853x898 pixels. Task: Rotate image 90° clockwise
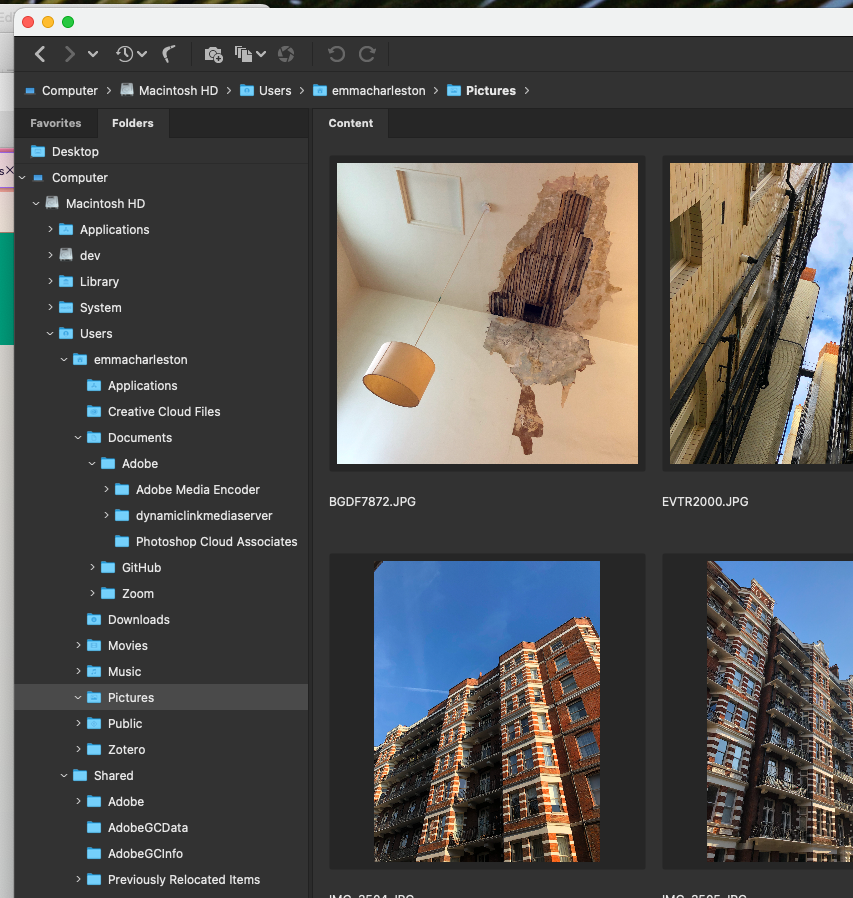pyautogui.click(x=367, y=54)
